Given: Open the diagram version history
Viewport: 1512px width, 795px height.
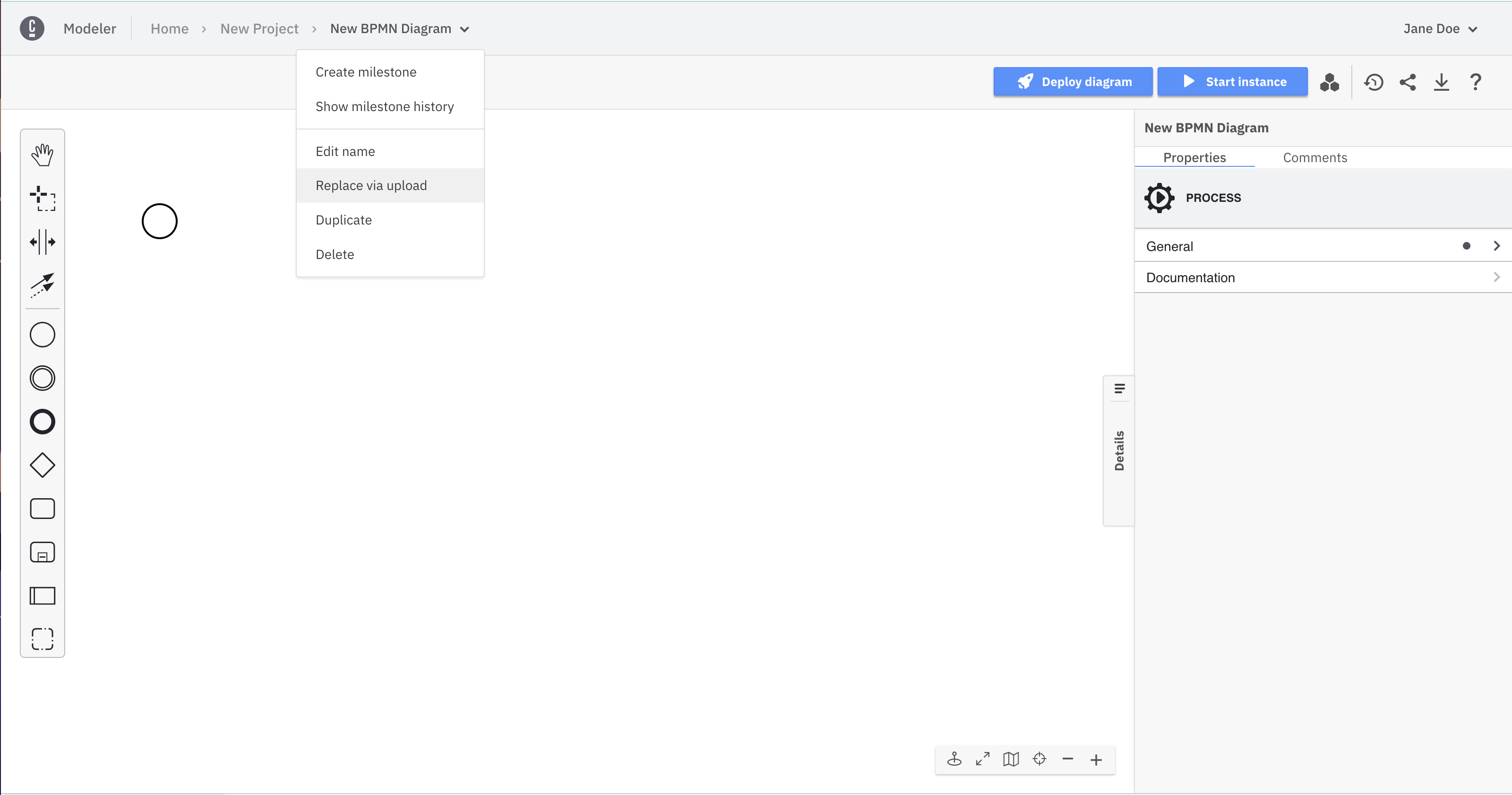Looking at the screenshot, I should tap(1374, 82).
